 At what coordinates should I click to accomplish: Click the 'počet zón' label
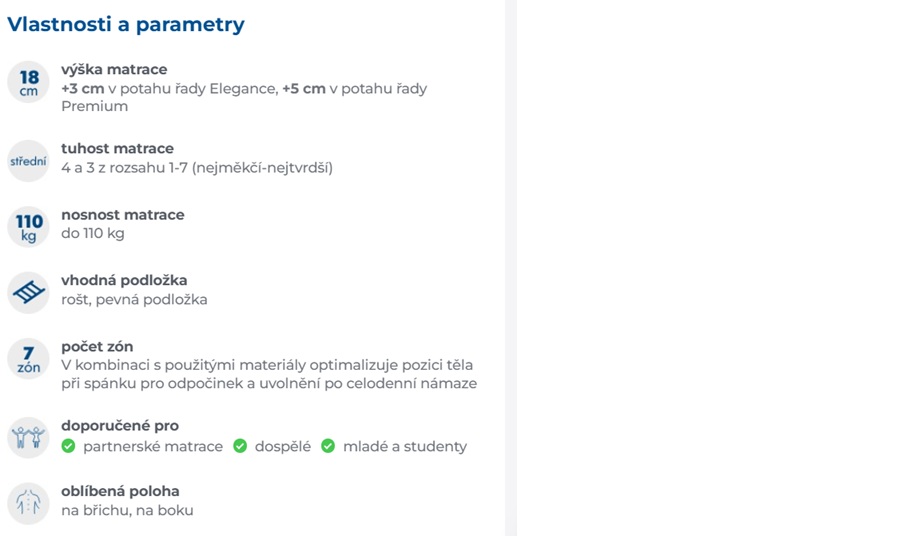(97, 346)
